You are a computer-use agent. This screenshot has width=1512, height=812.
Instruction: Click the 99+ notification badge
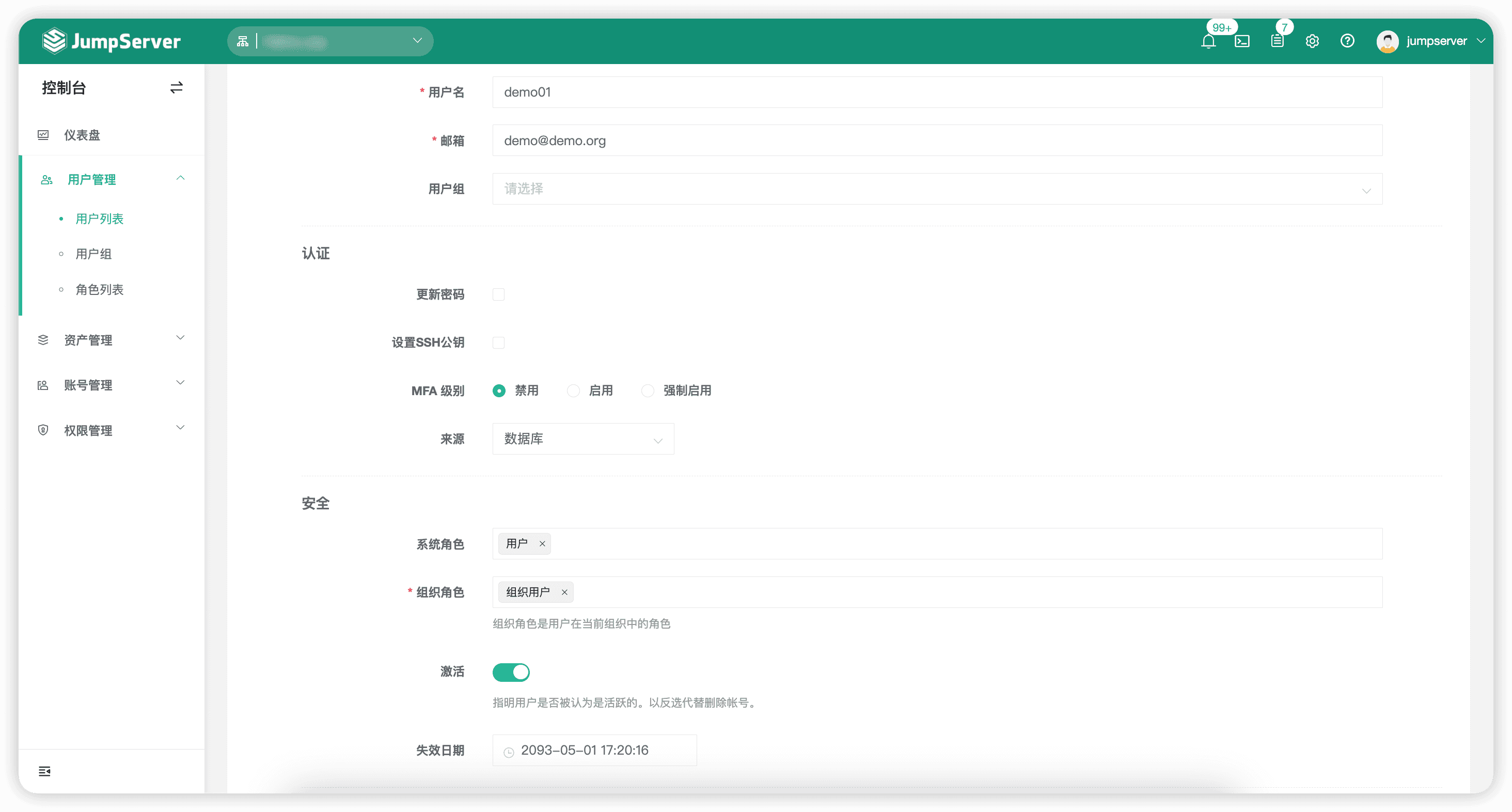pos(1222,27)
